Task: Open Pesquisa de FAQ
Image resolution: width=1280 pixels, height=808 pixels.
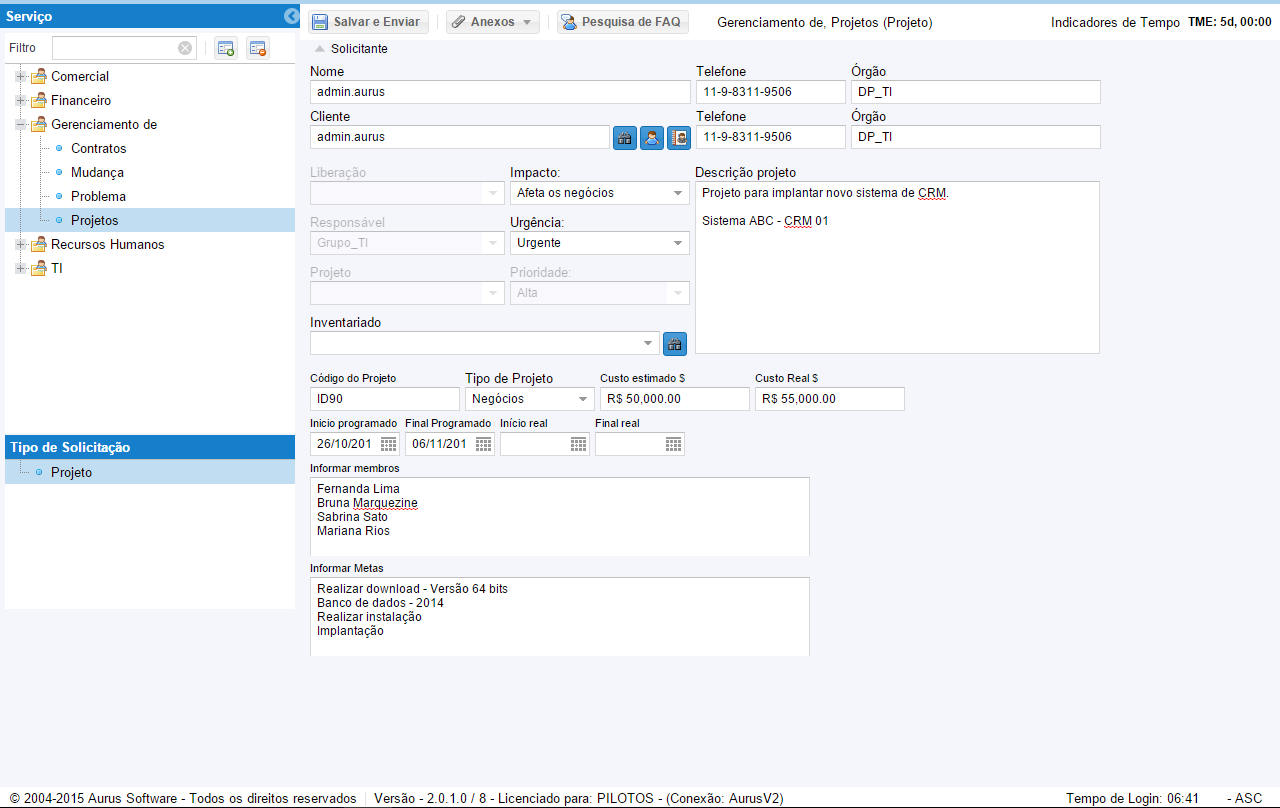Action: [x=623, y=22]
